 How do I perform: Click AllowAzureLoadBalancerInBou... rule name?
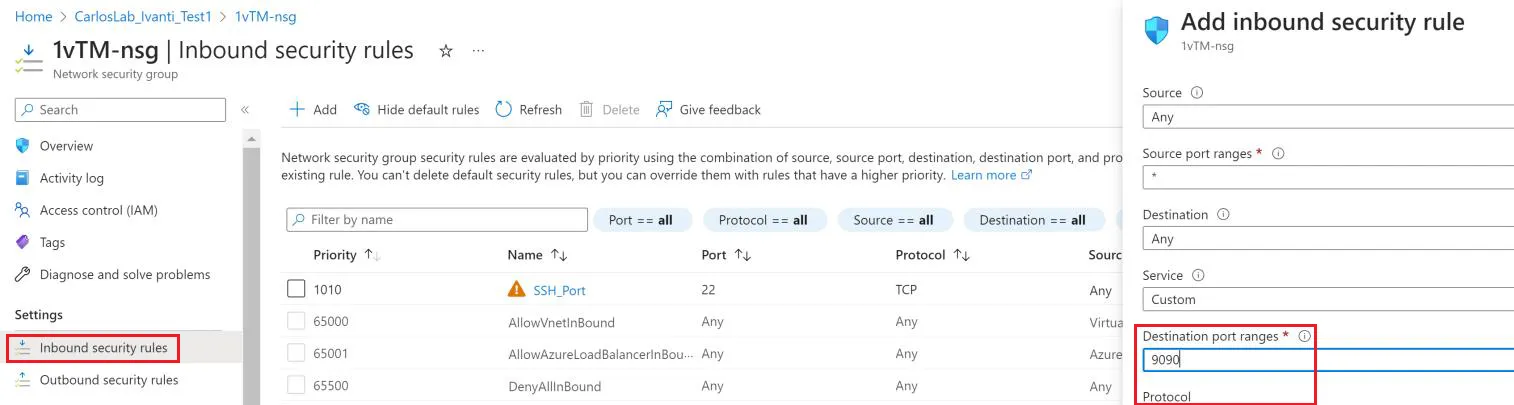600,354
